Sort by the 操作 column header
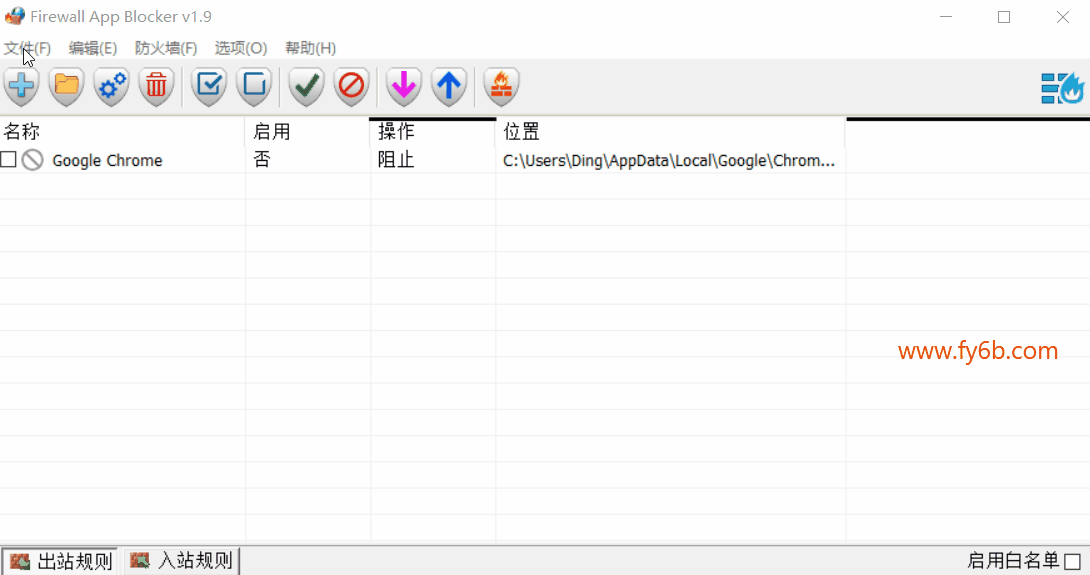 tap(432, 131)
